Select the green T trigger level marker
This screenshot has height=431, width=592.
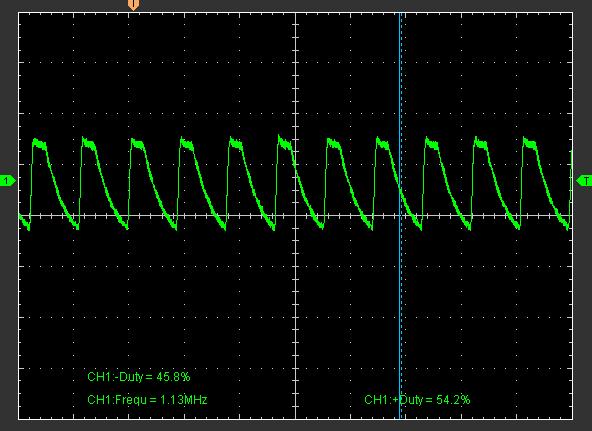coord(584,181)
